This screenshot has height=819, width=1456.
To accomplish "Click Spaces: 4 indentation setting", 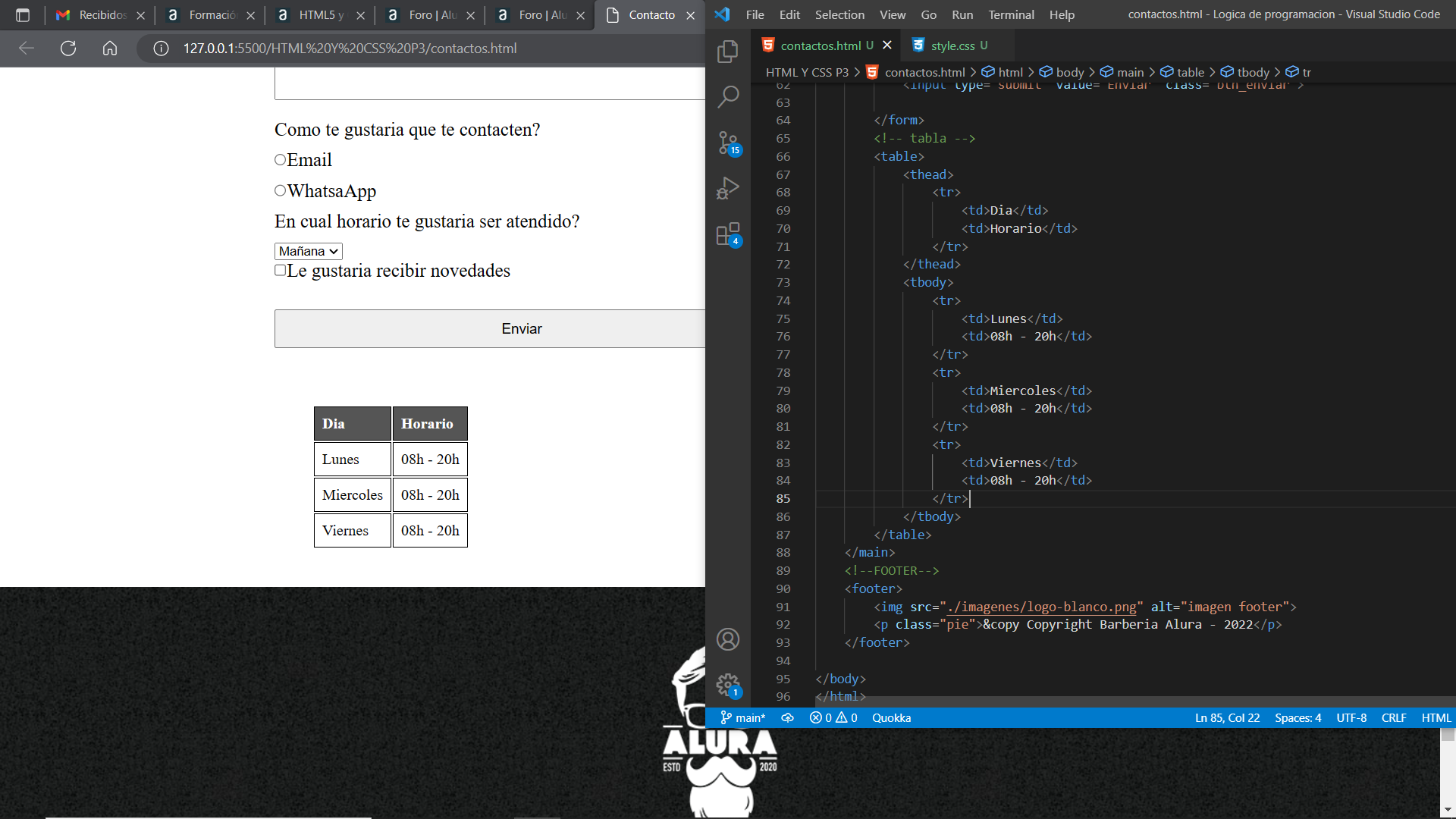I will click(x=1298, y=717).
